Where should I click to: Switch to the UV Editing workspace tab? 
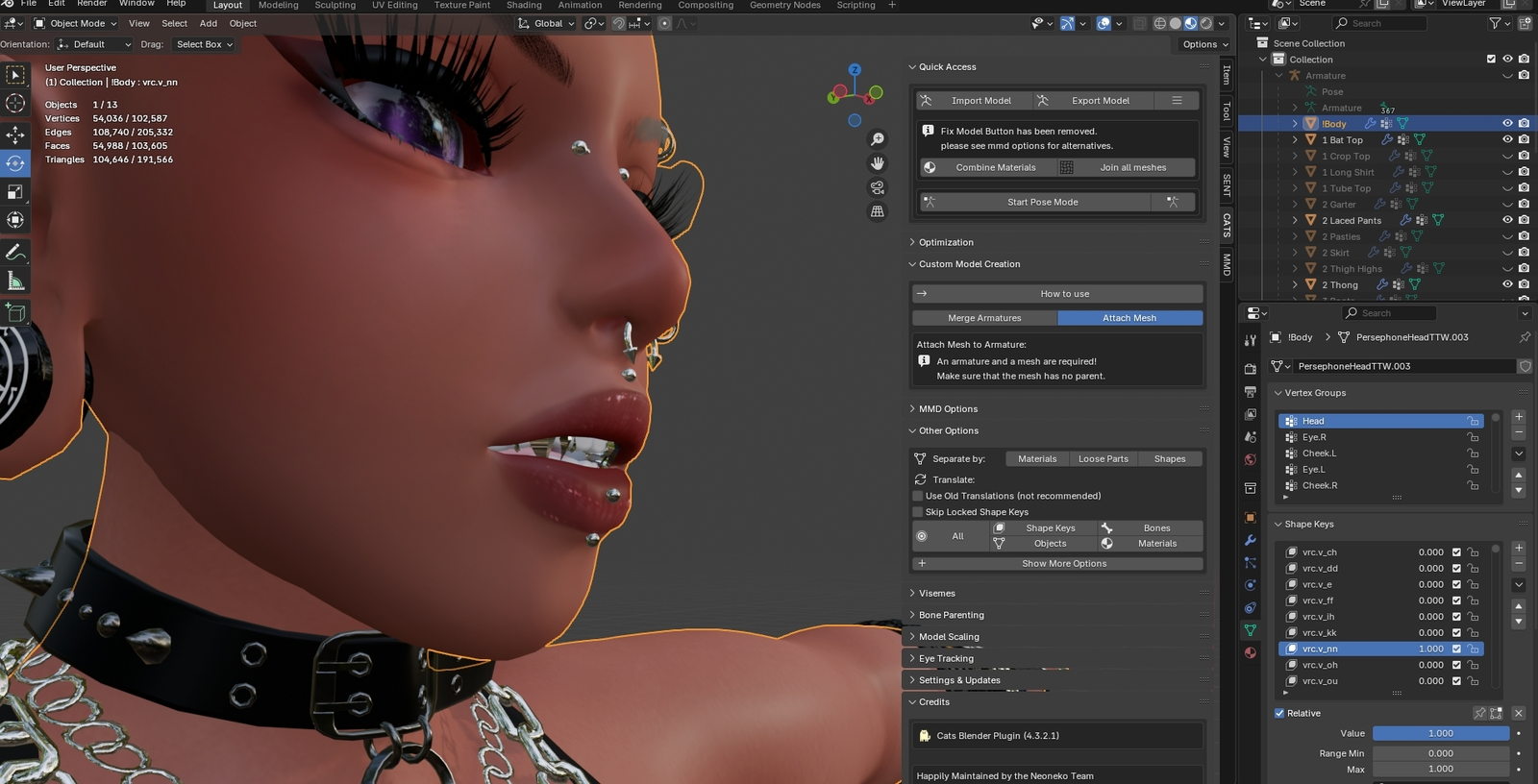[394, 5]
